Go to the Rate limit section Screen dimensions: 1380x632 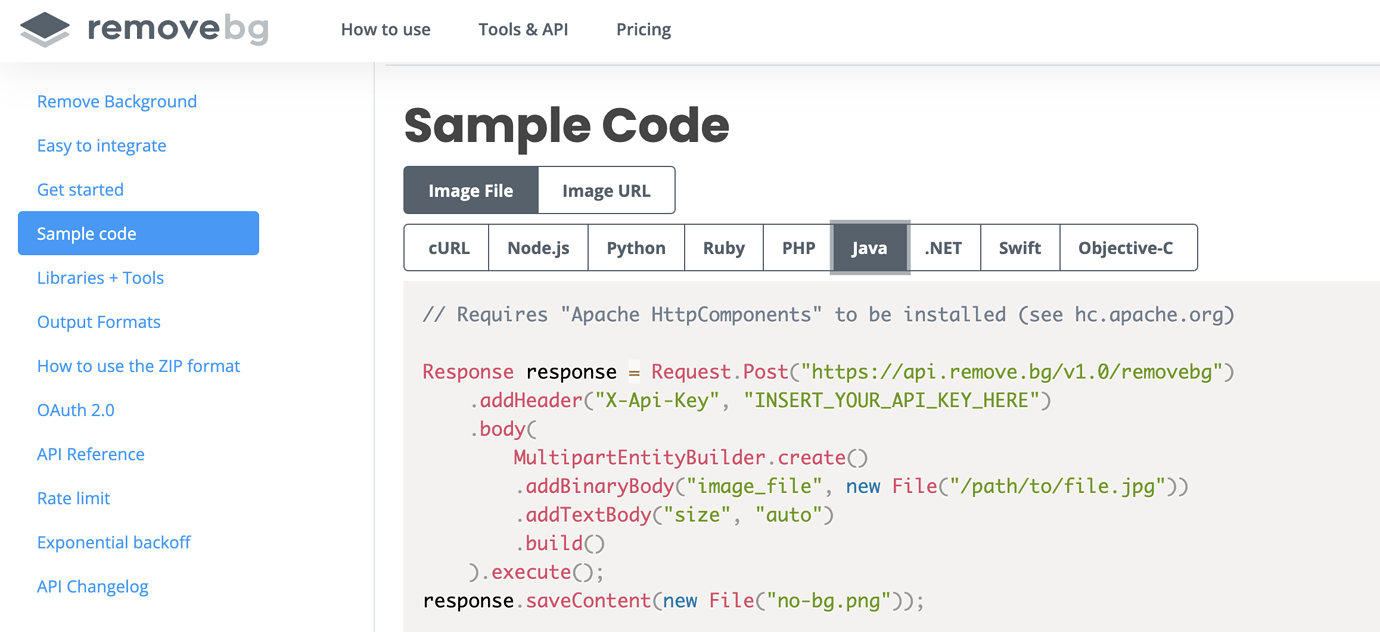tap(74, 497)
